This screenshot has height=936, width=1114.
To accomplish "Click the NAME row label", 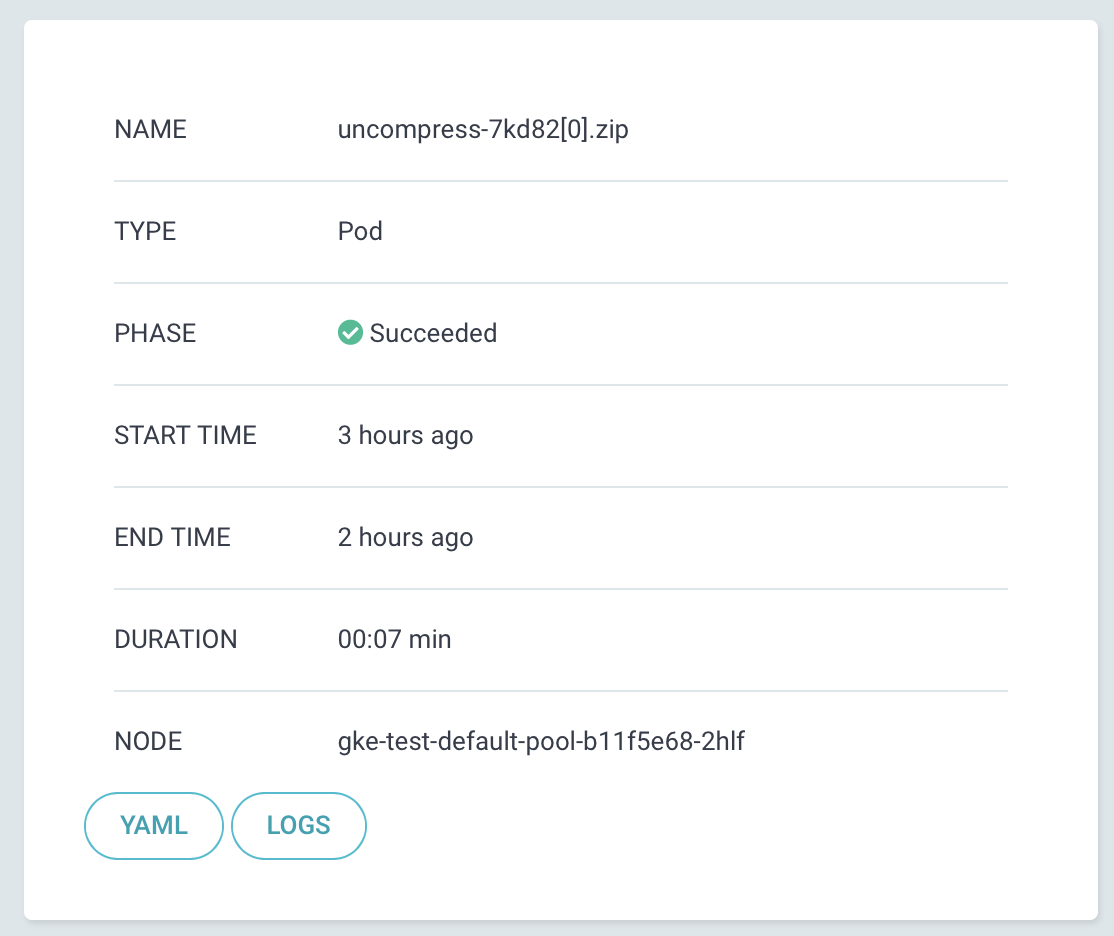I will pyautogui.click(x=150, y=129).
